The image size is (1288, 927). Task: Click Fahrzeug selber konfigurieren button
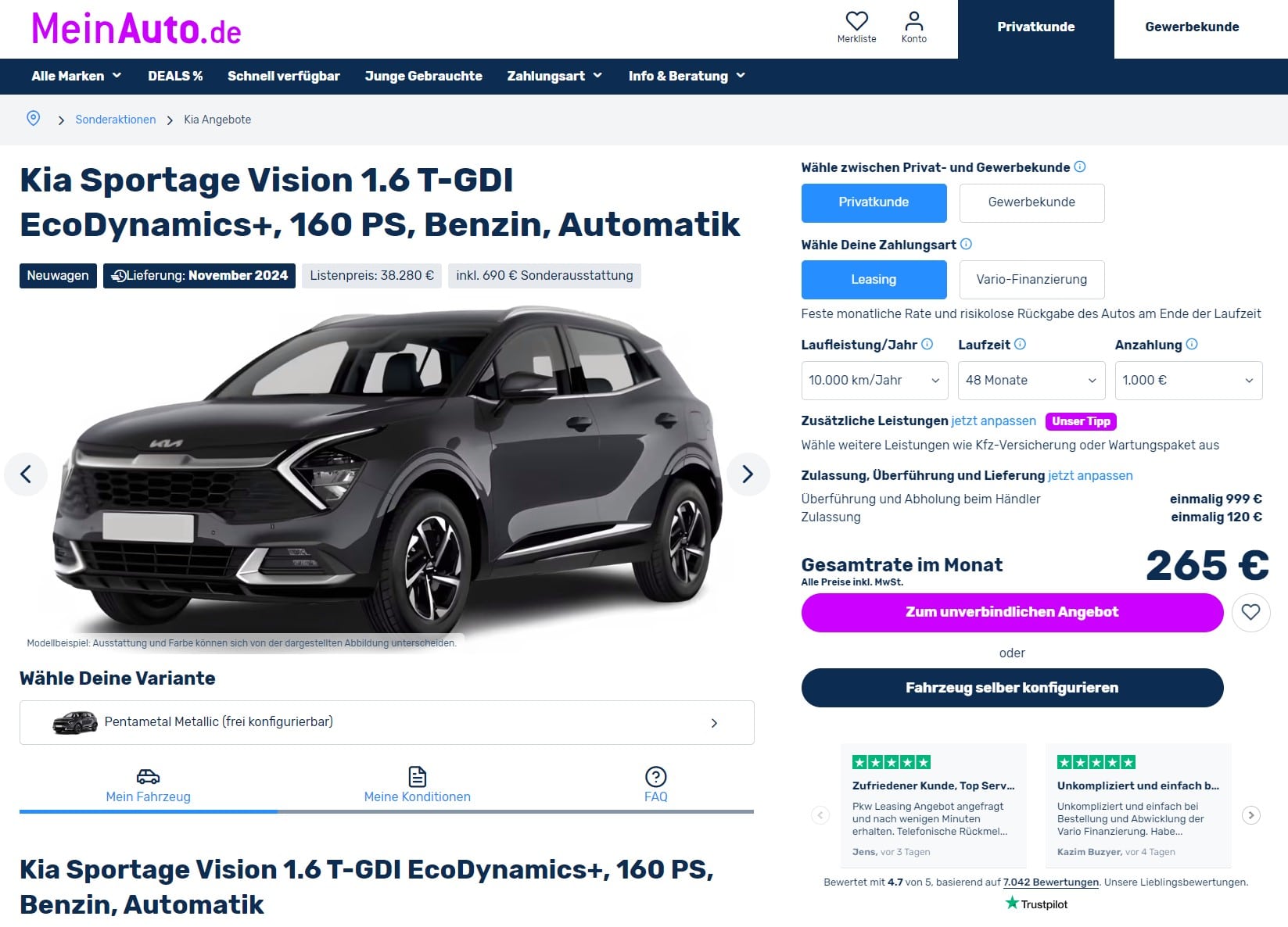pyautogui.click(x=1012, y=688)
